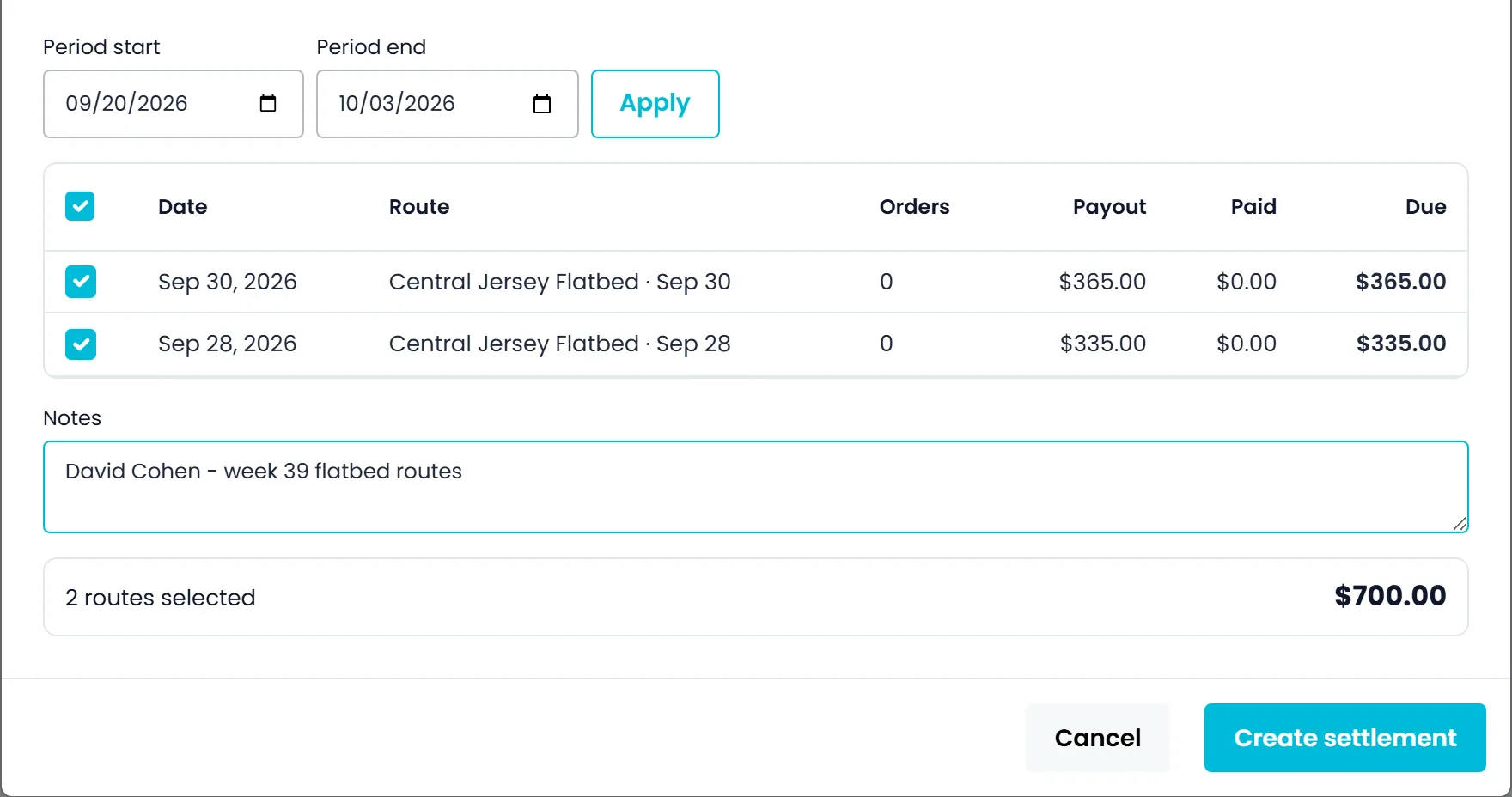This screenshot has width=1512, height=797.
Task: Click the 'Period end' label
Action: tap(371, 47)
